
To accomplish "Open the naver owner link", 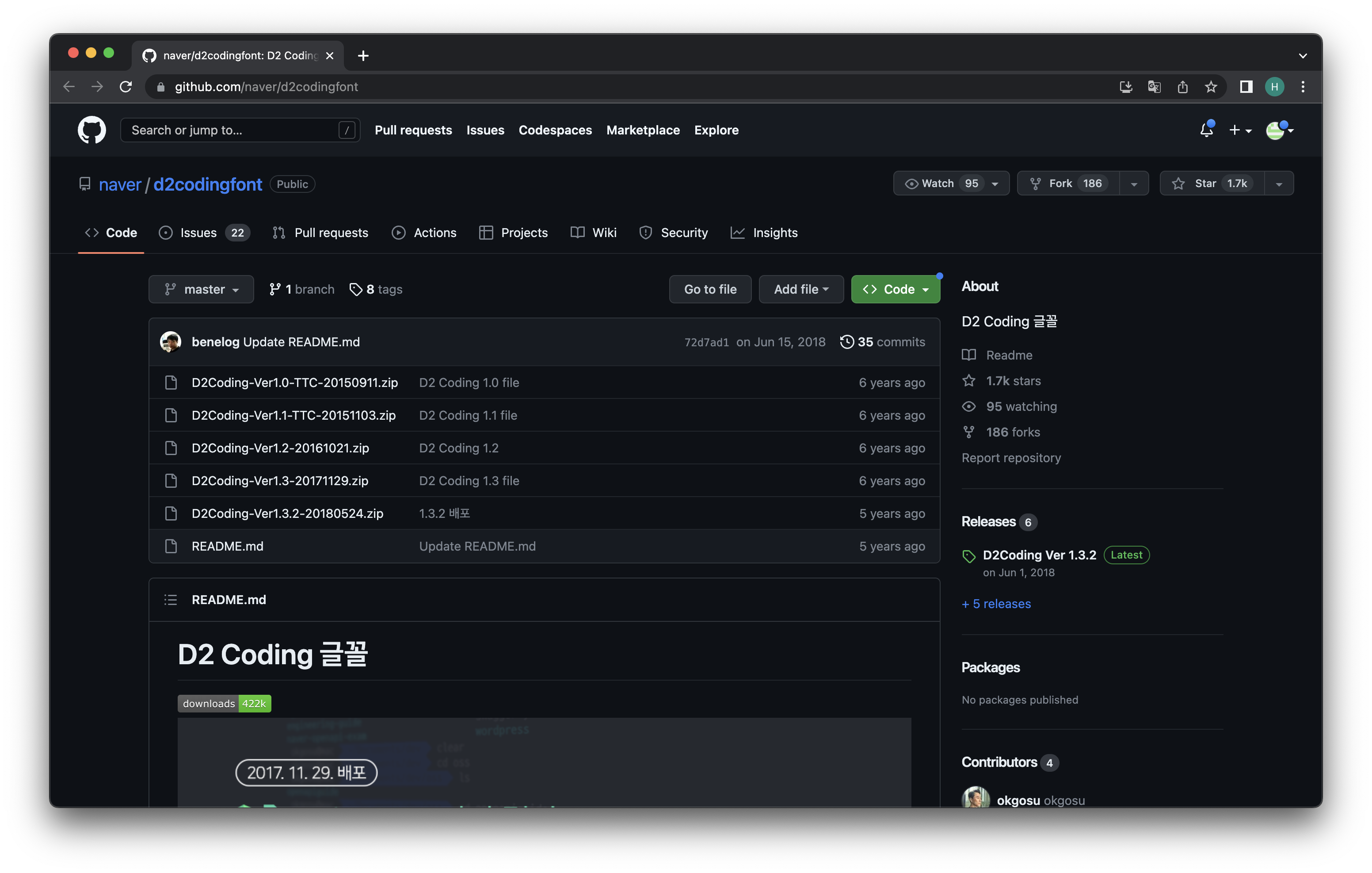I will [x=120, y=184].
